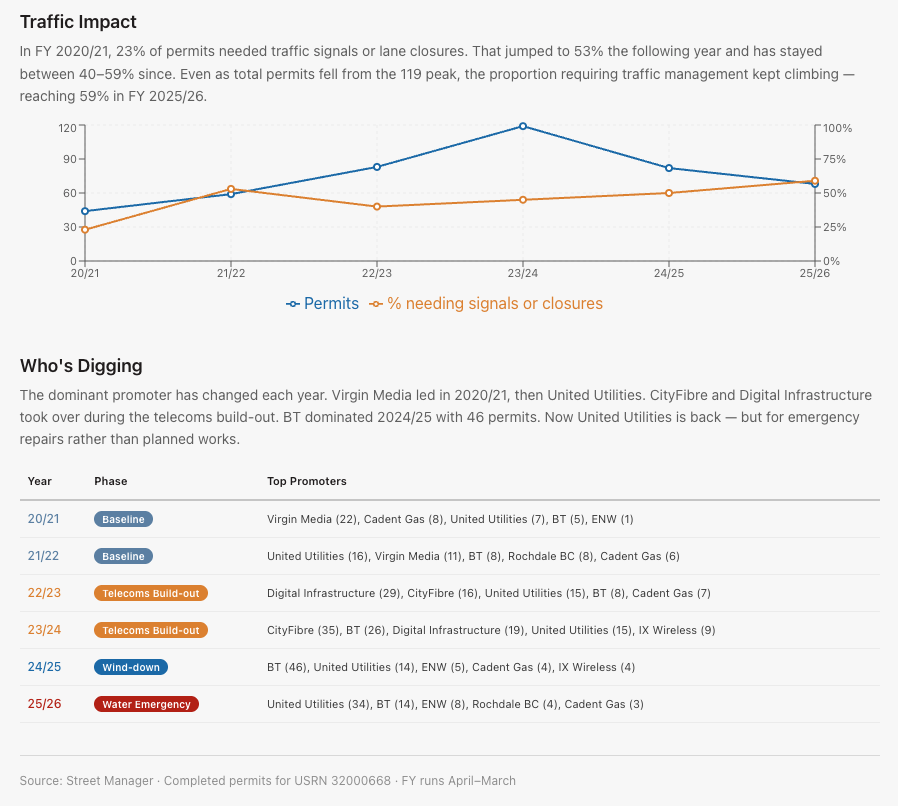Viewport: 898px width, 806px height.
Task: Toggle the Permits series in chart legend
Action: point(322,303)
